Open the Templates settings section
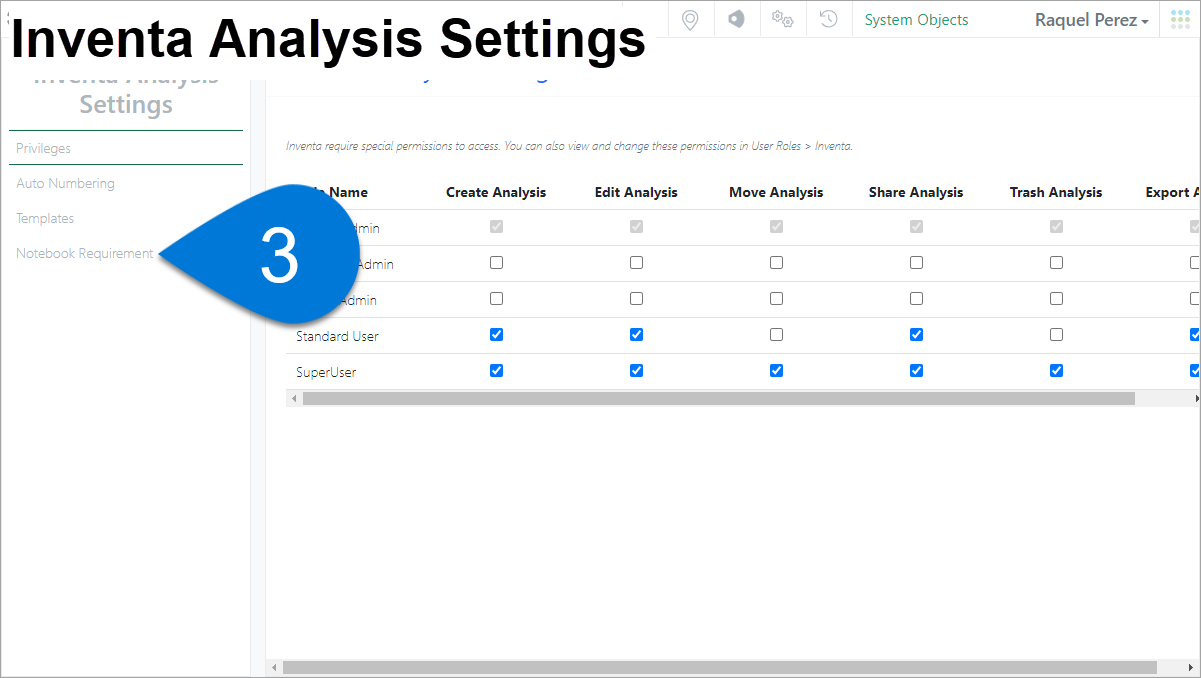 click(45, 218)
